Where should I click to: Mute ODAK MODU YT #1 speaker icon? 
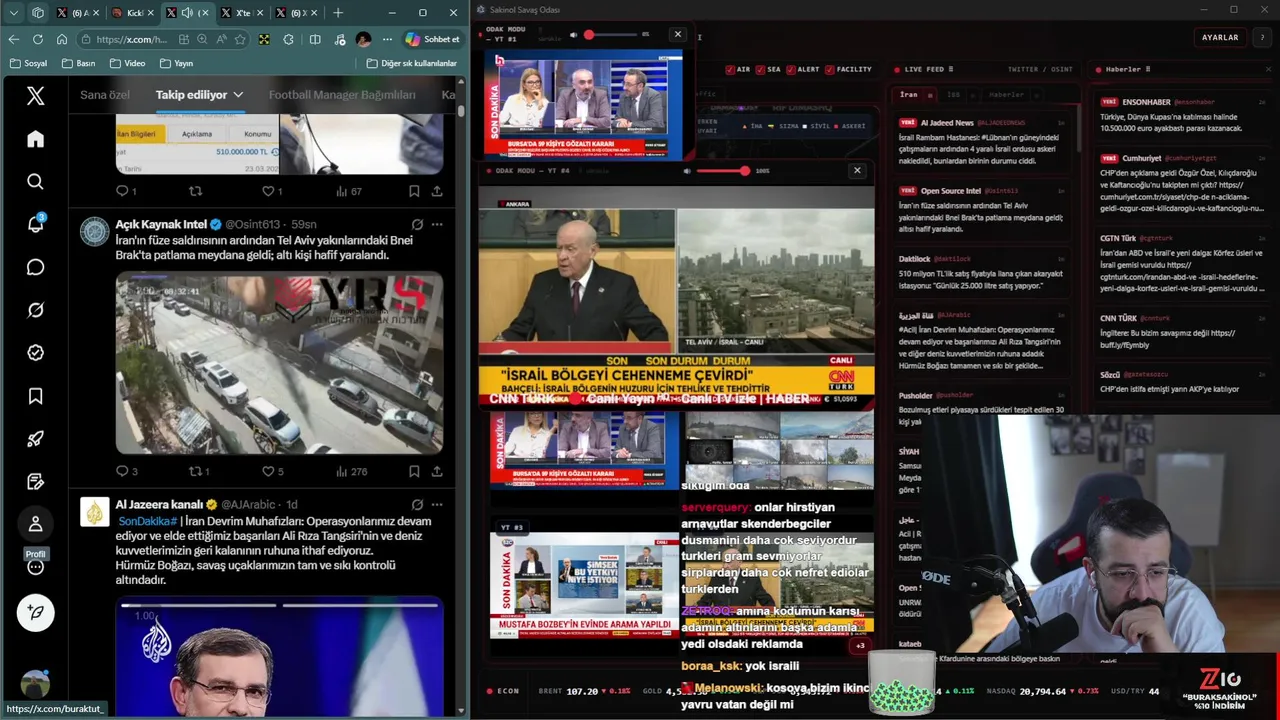[574, 34]
